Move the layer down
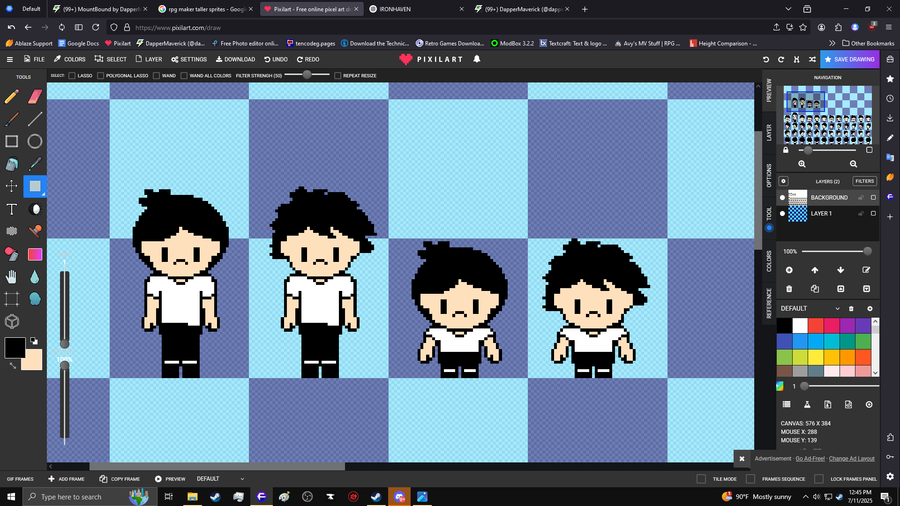Image resolution: width=900 pixels, height=506 pixels. click(x=840, y=270)
